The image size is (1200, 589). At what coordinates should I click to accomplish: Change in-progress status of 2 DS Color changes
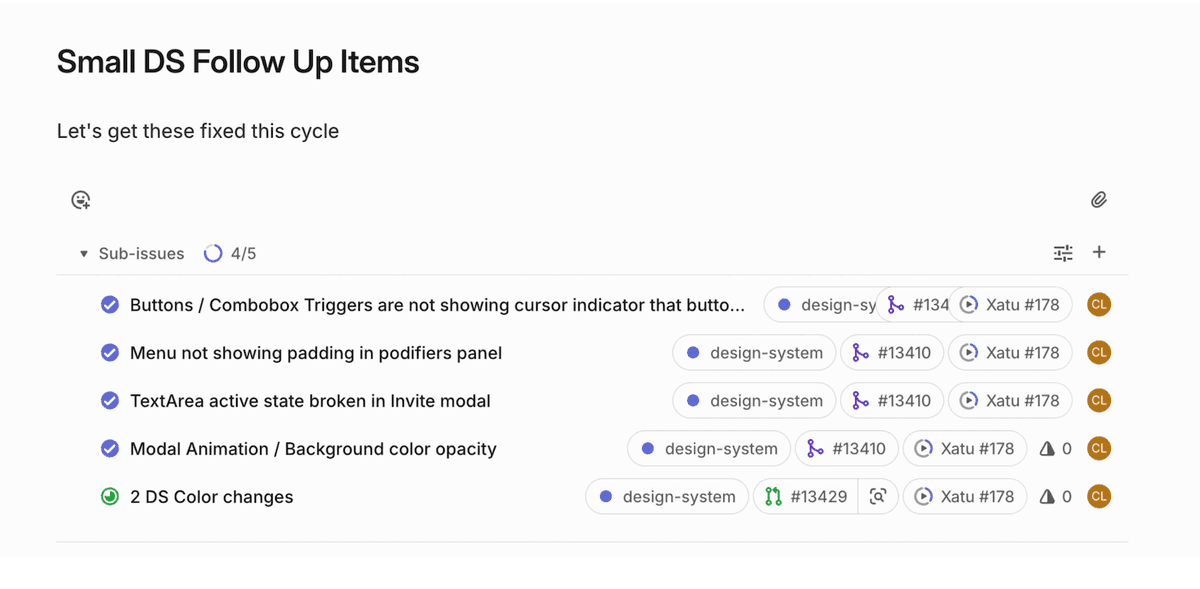(x=110, y=497)
